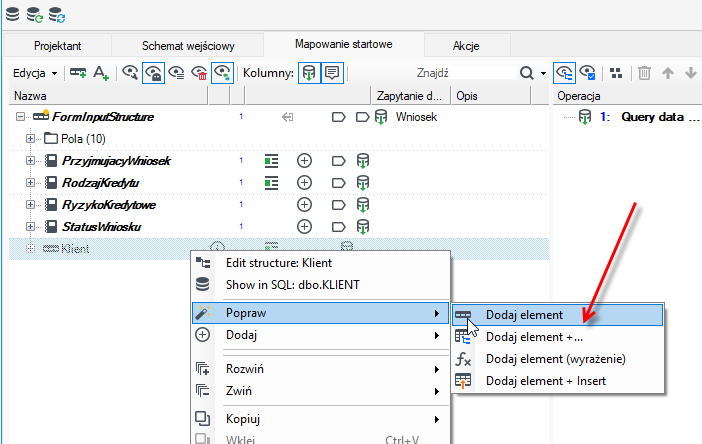The image size is (702, 444).
Task: Toggle the eye with tree structure button
Action: pos(564,73)
